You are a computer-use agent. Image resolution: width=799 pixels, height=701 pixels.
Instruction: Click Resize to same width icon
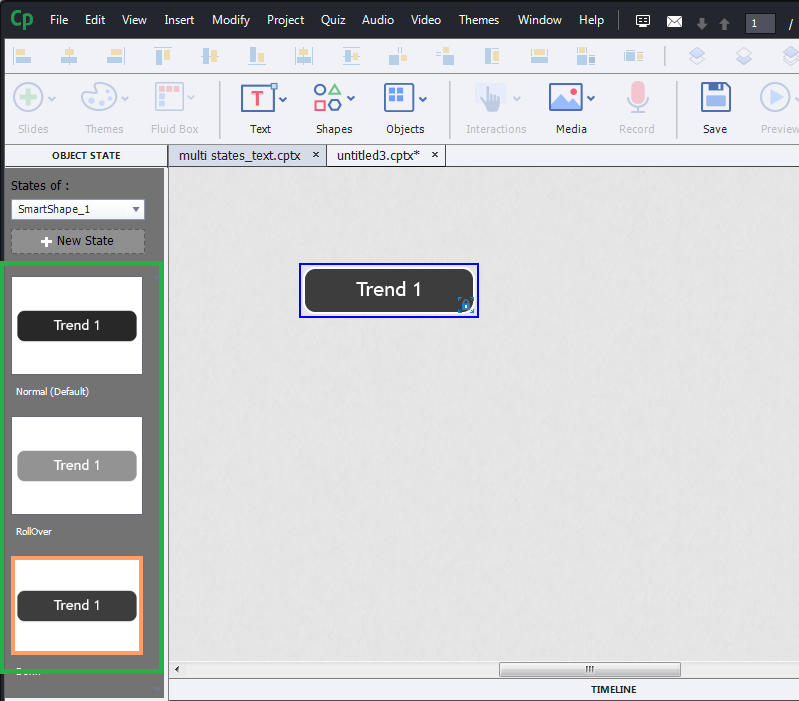point(539,56)
